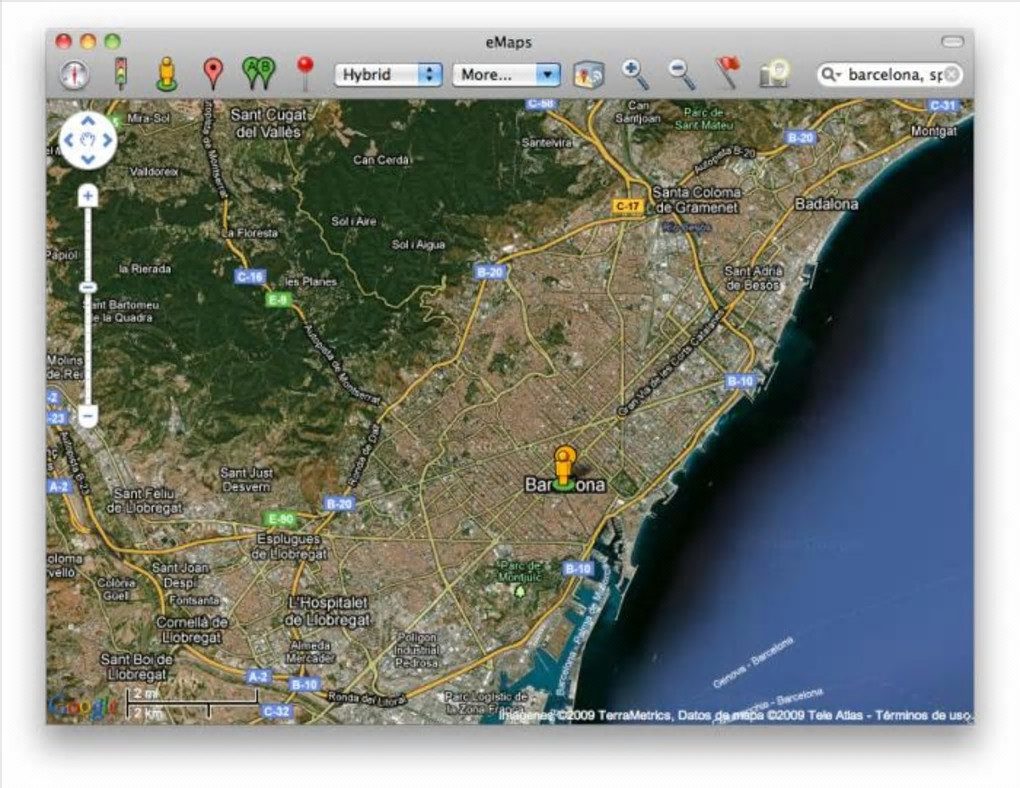Click the compass icon in the toolbar
Image resolution: width=1020 pixels, height=788 pixels.
coord(74,75)
